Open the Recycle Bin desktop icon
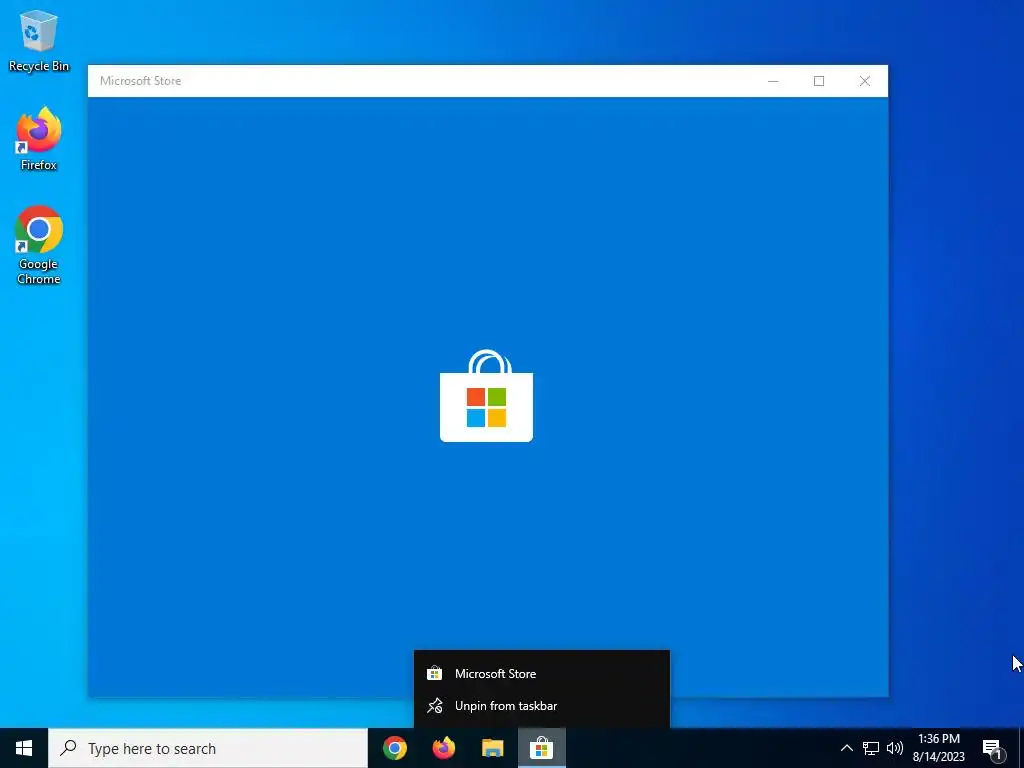 (x=39, y=40)
